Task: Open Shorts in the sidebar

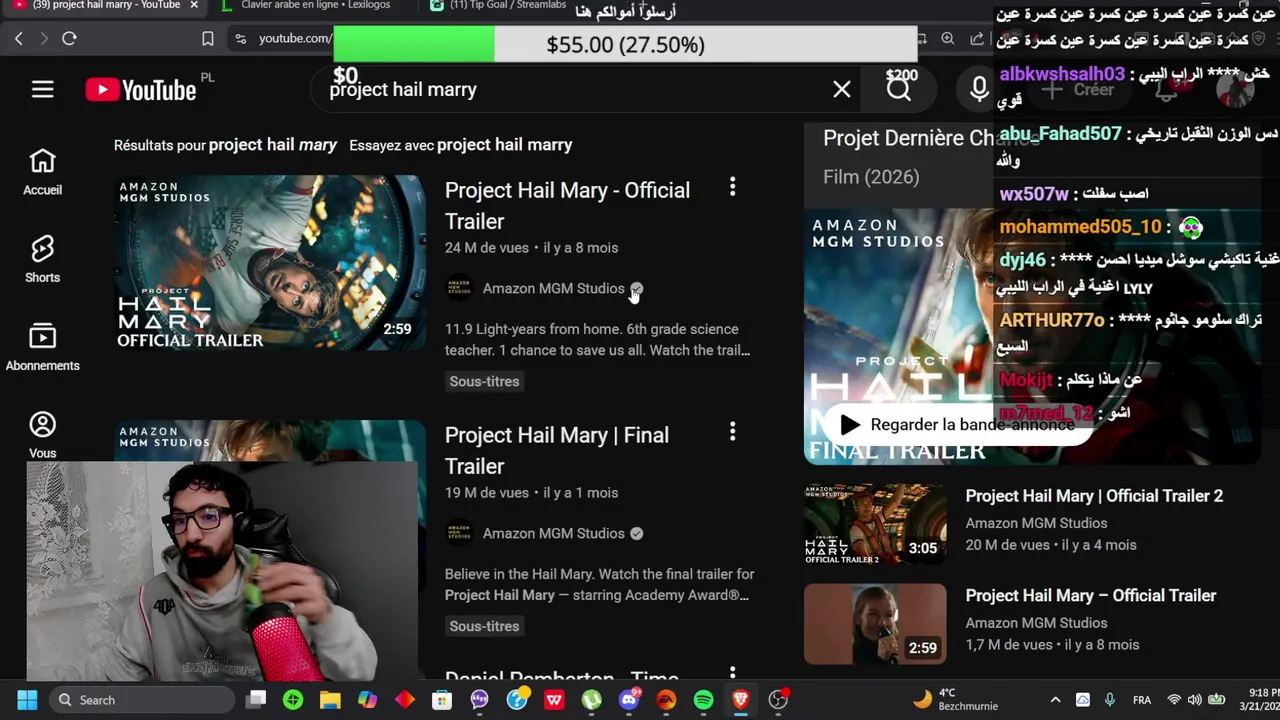Action: click(x=42, y=260)
